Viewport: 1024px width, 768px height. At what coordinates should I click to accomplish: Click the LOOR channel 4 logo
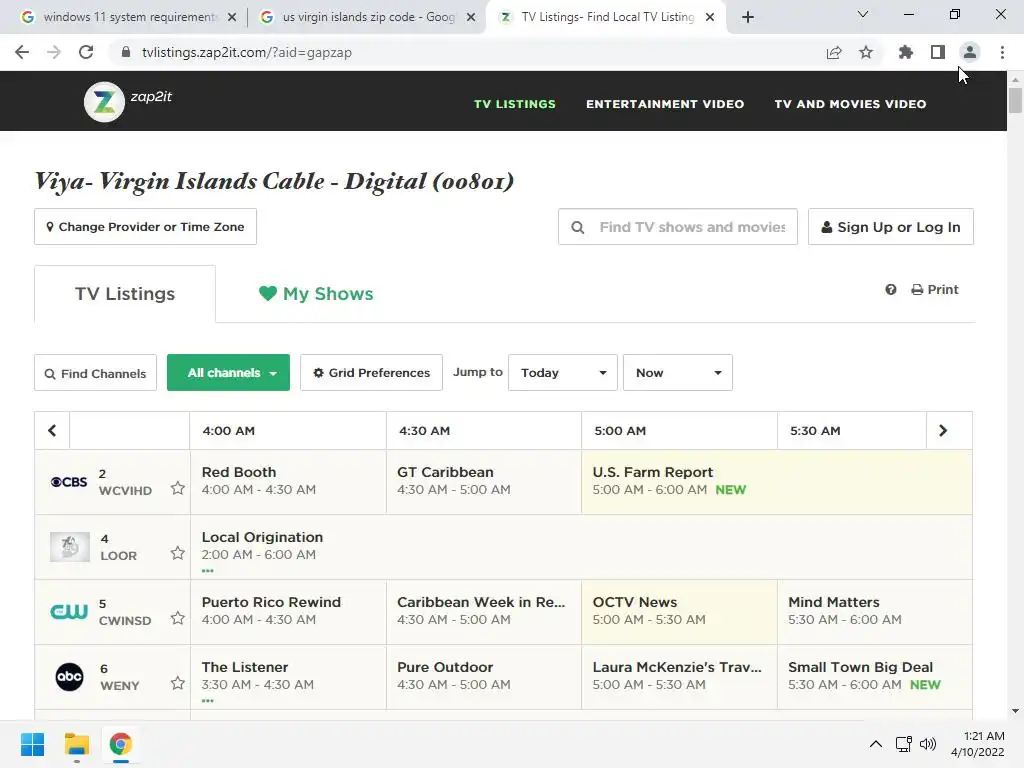pyautogui.click(x=70, y=547)
